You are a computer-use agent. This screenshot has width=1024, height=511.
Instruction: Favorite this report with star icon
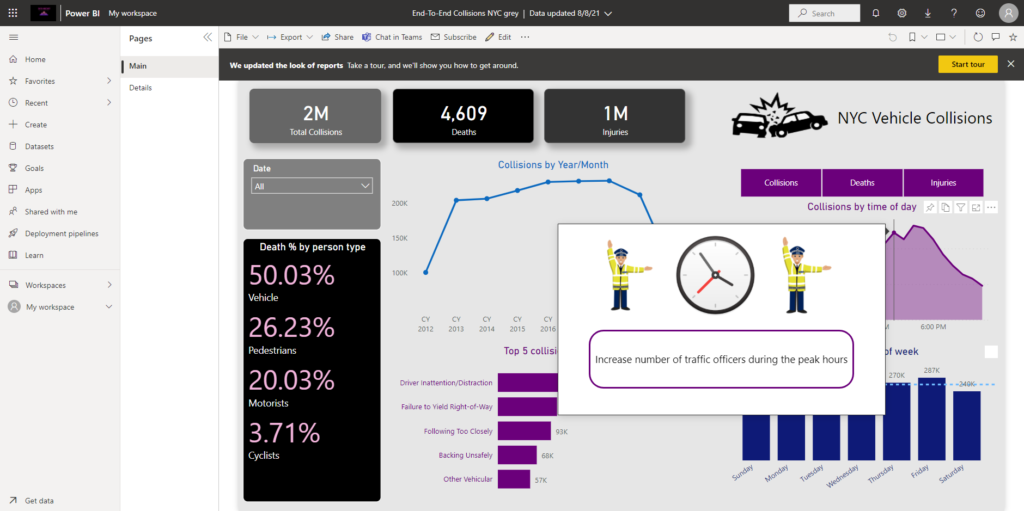[x=1013, y=37]
